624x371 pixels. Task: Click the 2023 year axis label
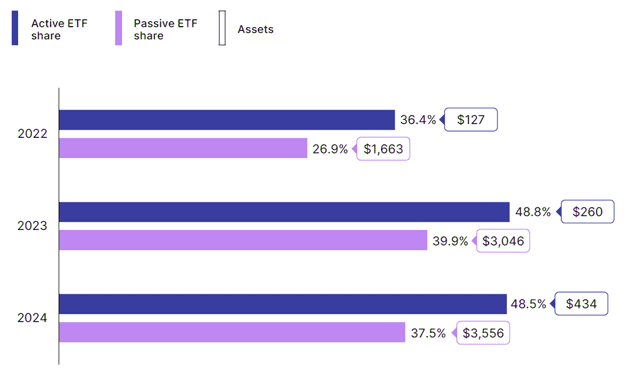(32, 226)
